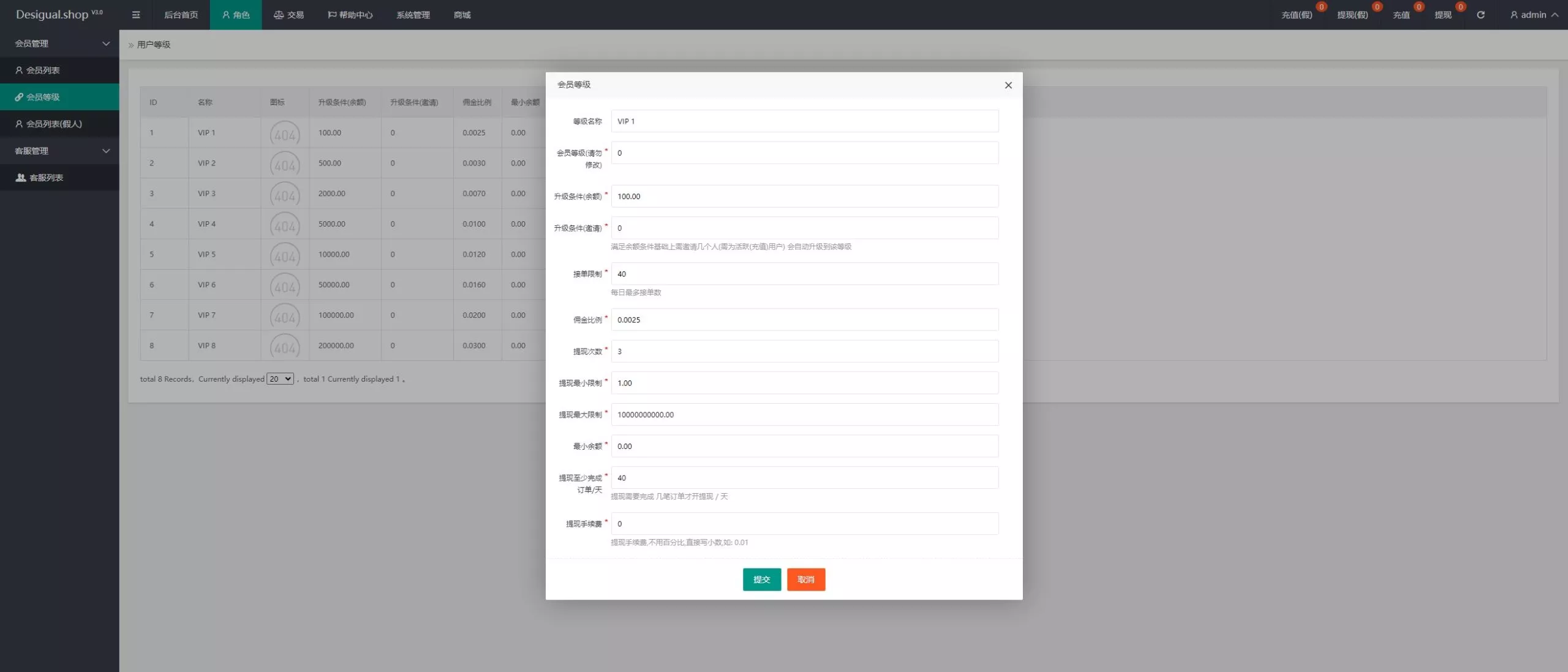This screenshot has width=1568, height=672.
Task: Click the 提现(假) notification item
Action: tap(1352, 15)
